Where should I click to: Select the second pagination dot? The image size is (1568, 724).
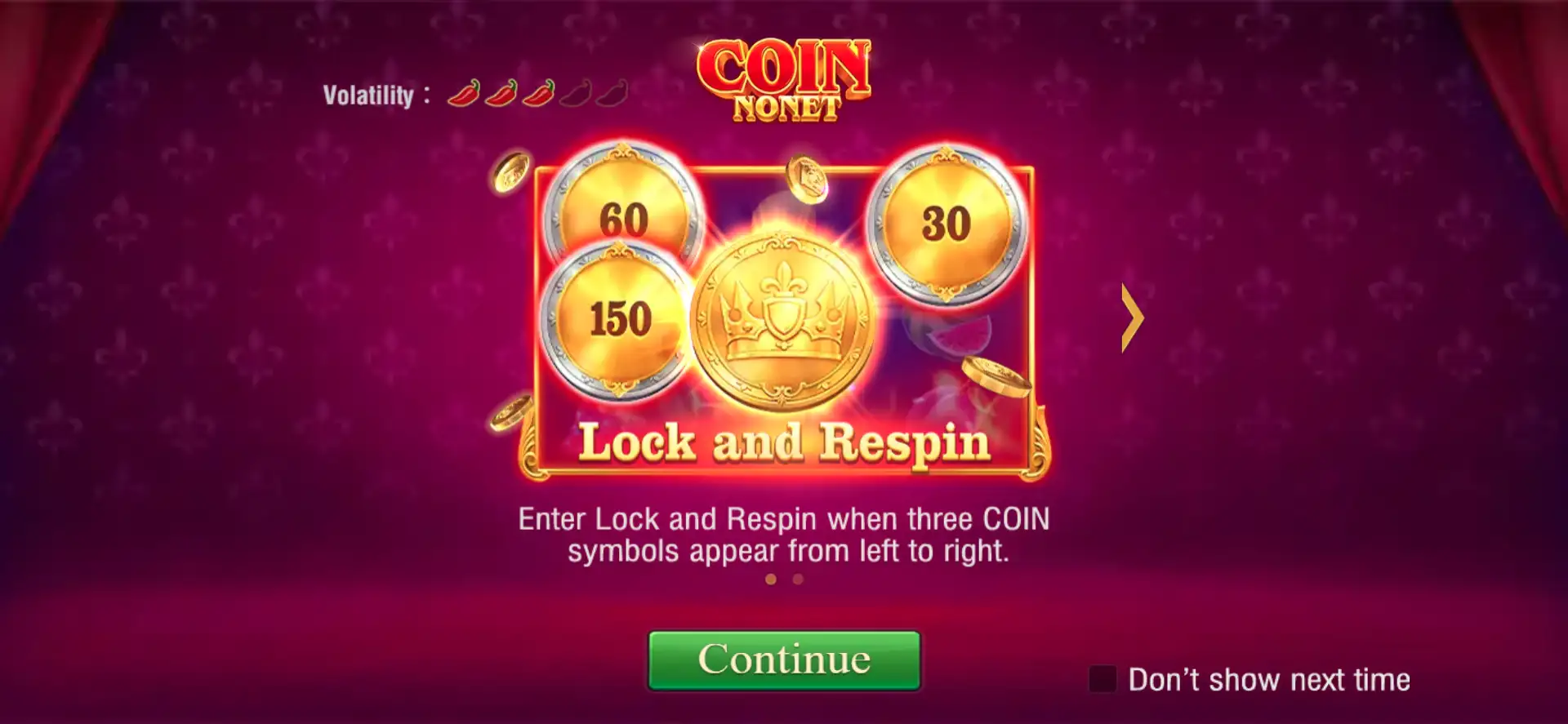(x=798, y=580)
